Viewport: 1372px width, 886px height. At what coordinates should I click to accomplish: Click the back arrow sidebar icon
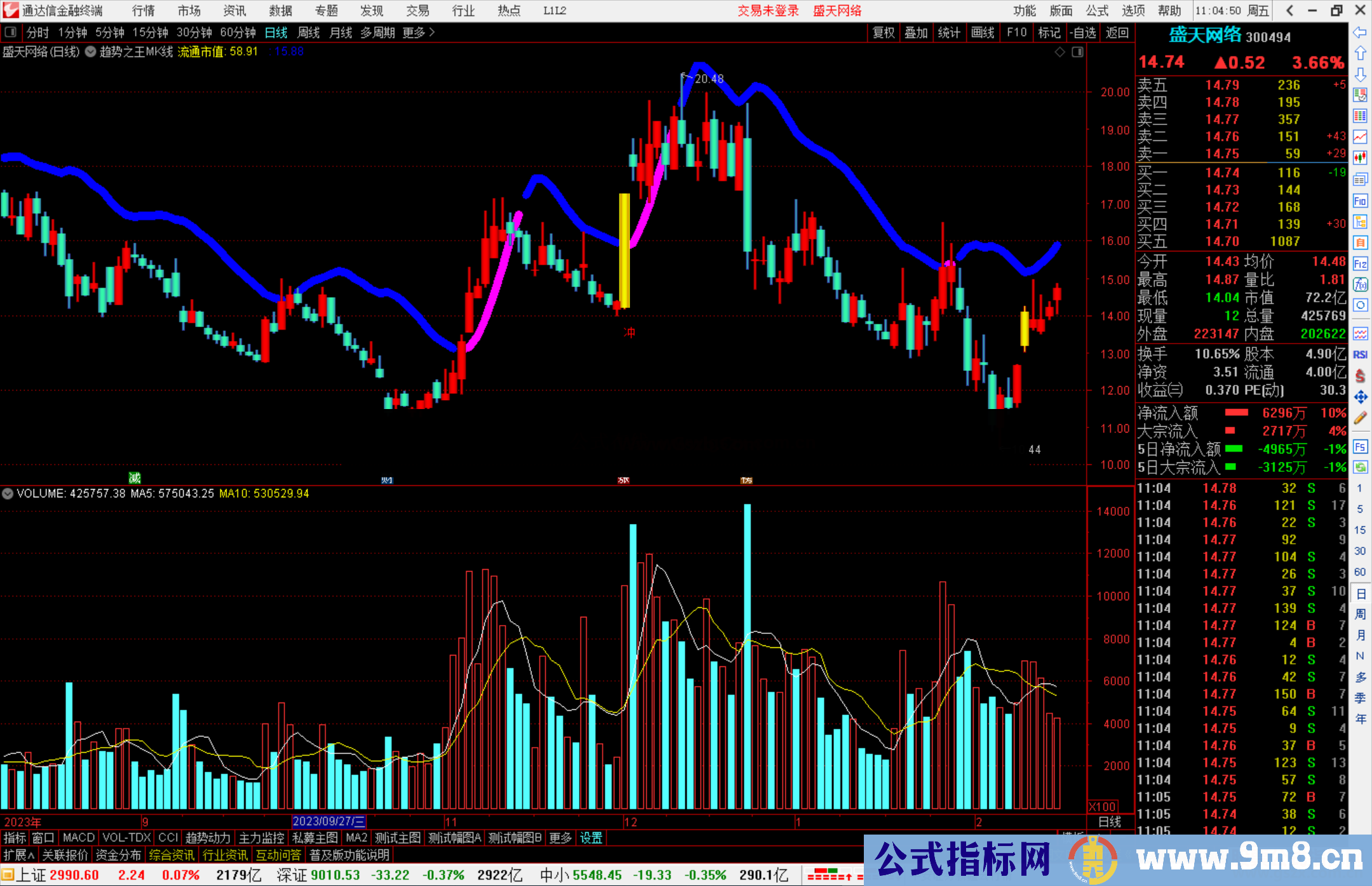tap(1360, 32)
